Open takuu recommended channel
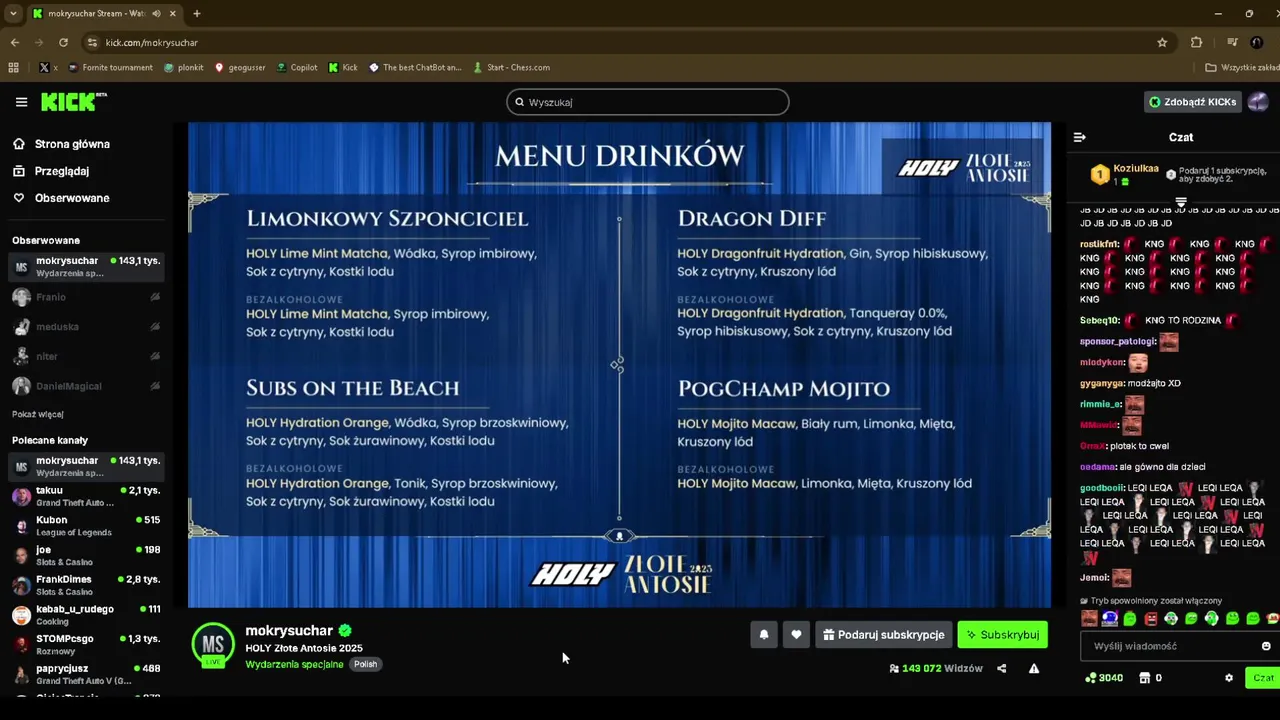 [x=86, y=496]
